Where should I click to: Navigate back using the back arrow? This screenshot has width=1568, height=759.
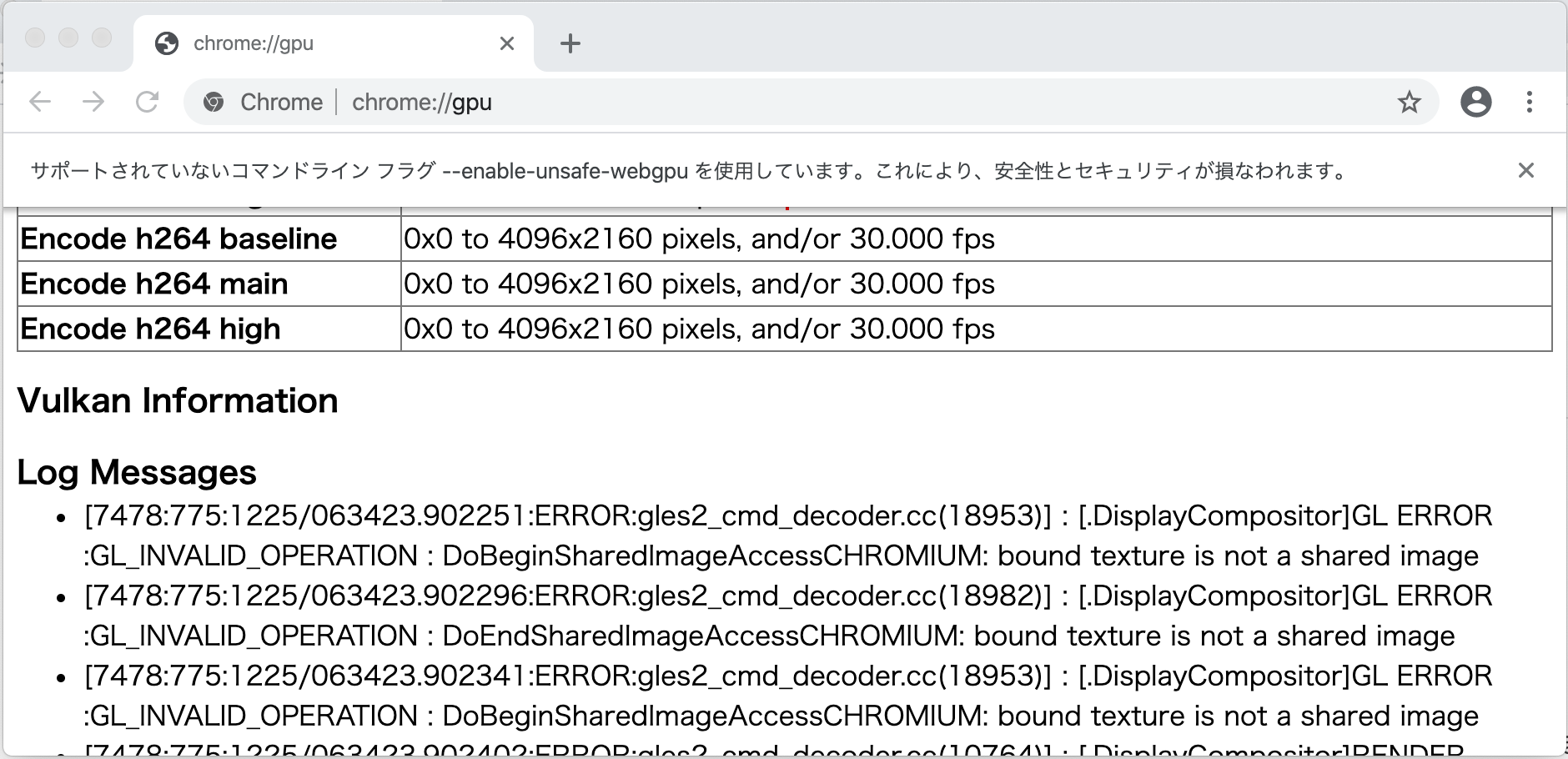coord(39,102)
